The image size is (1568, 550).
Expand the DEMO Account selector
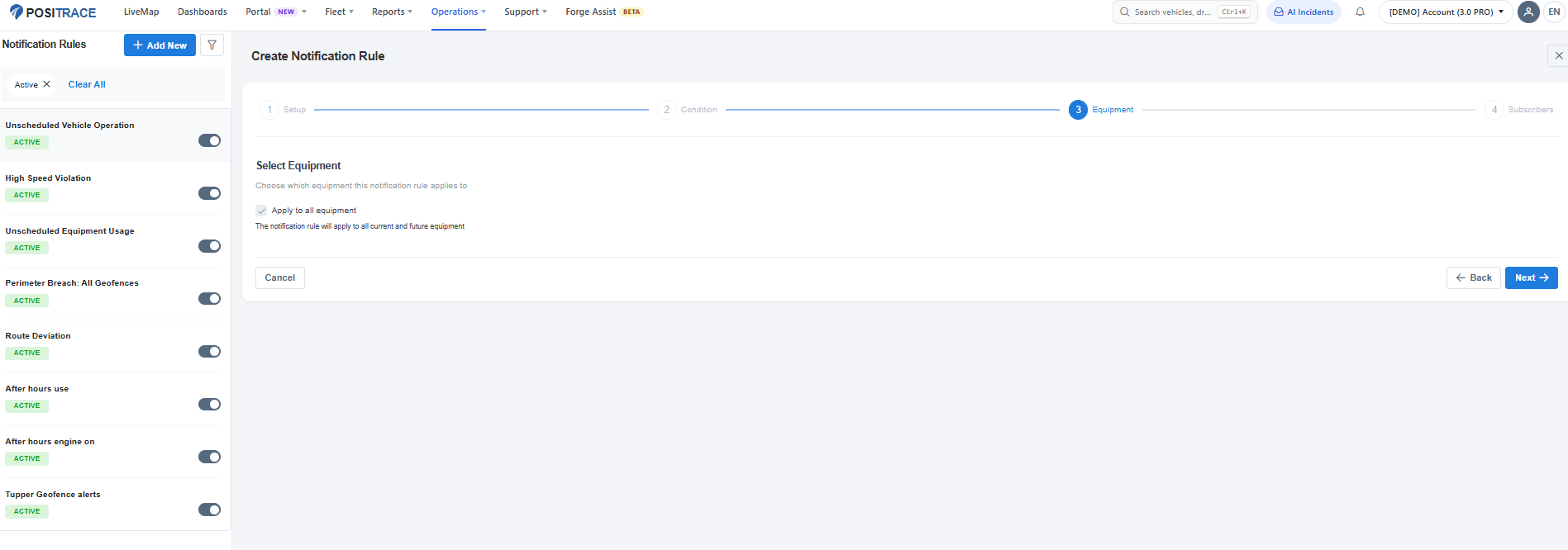(1446, 12)
